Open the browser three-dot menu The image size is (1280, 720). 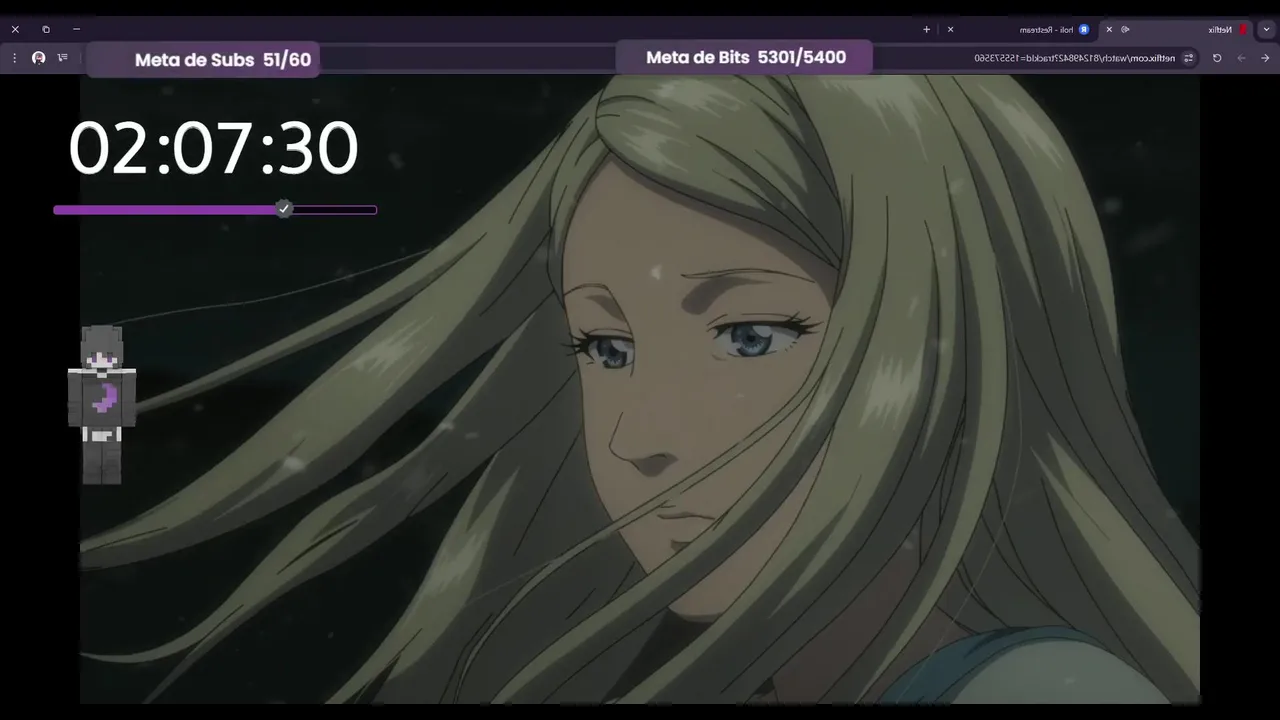[14, 58]
